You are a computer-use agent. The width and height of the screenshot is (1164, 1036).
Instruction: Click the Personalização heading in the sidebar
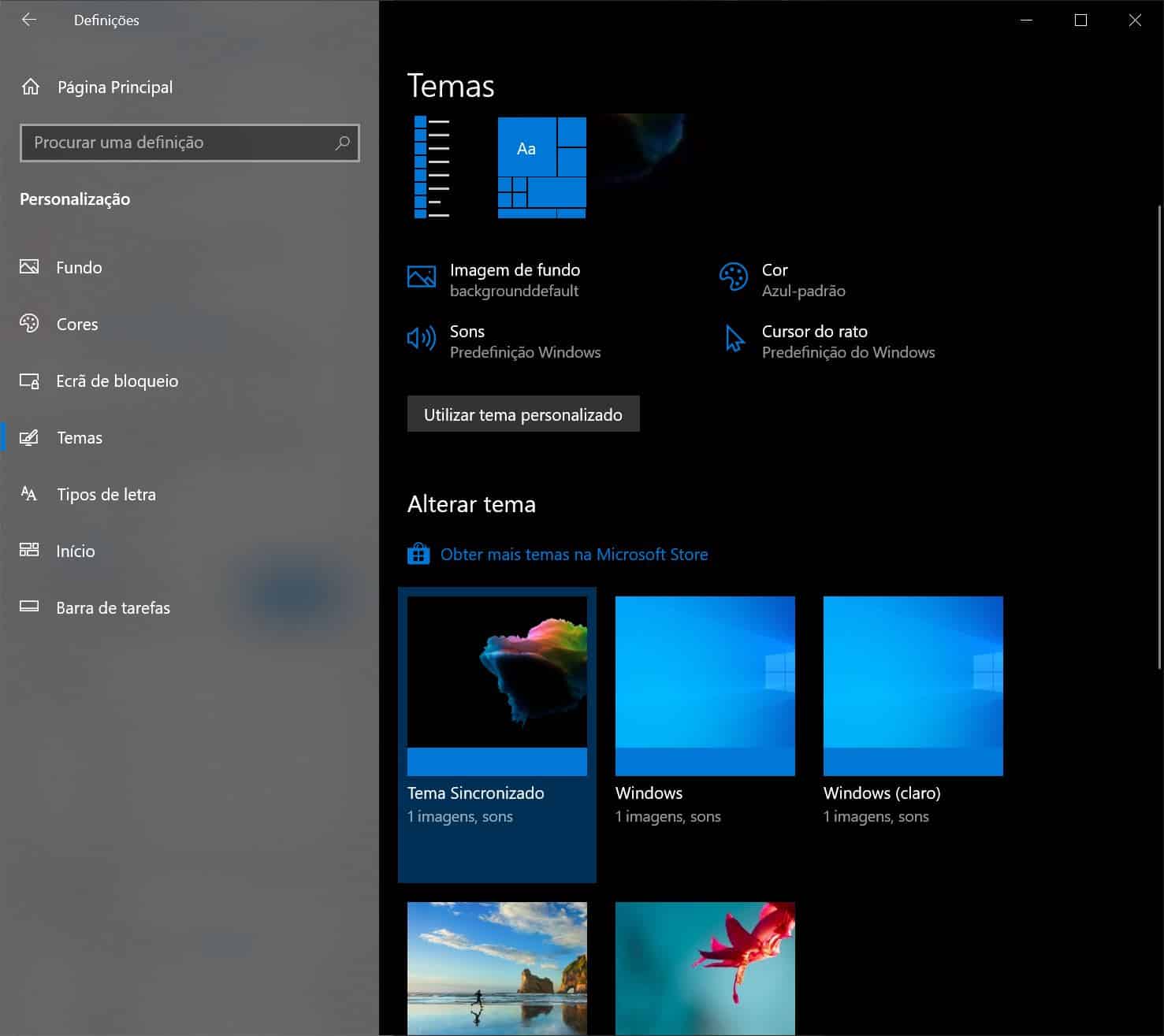pos(75,199)
